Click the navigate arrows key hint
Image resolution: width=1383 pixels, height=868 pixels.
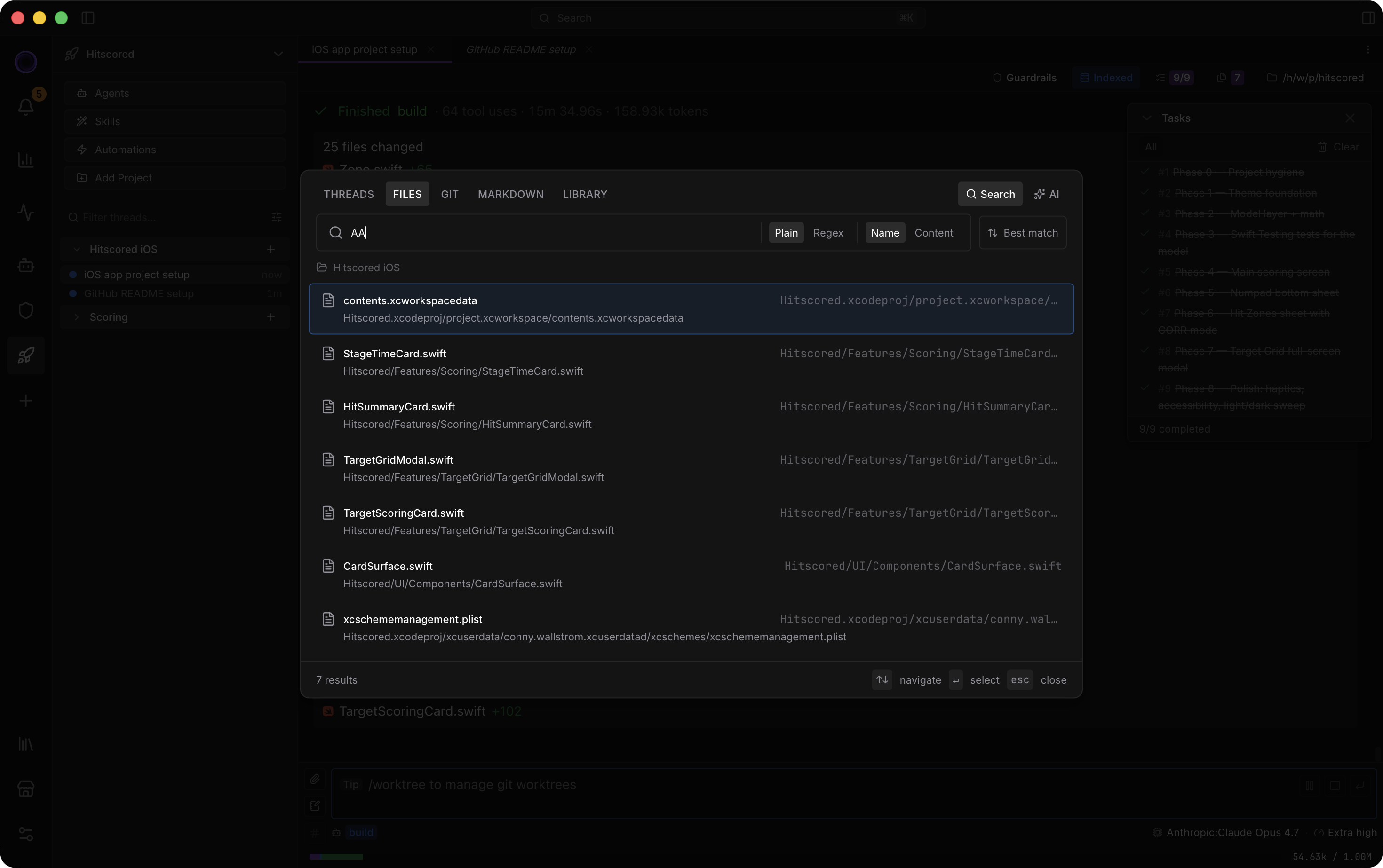click(882, 680)
